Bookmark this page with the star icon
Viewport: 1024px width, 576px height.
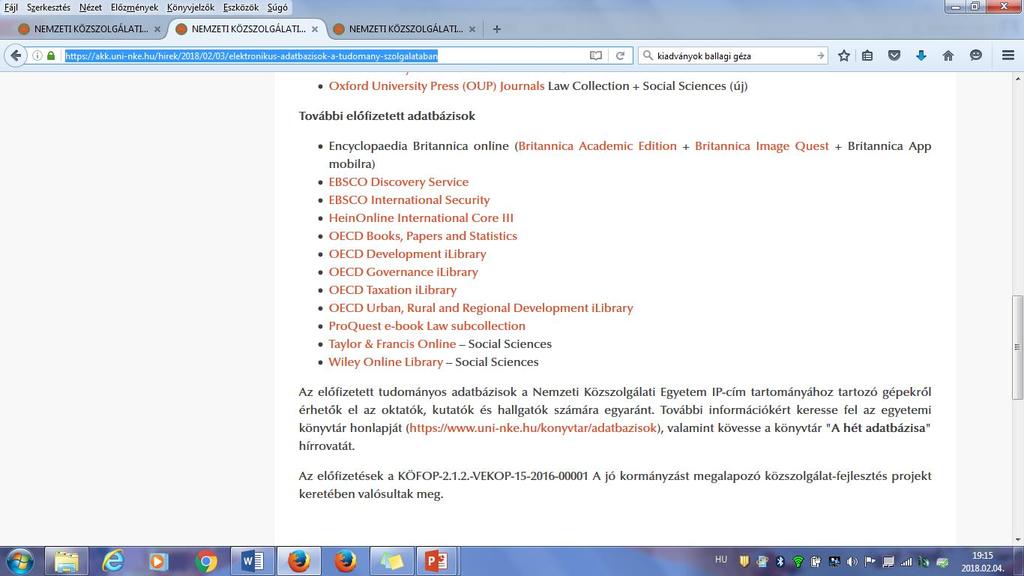[844, 56]
